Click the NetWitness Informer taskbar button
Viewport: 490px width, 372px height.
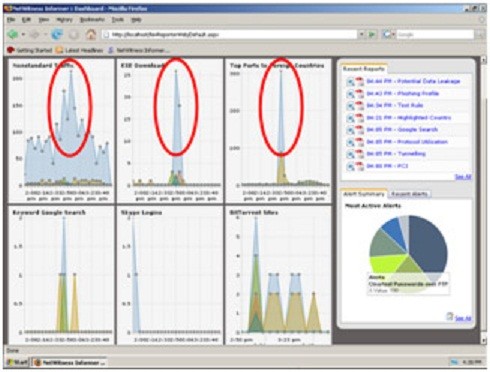70,363
